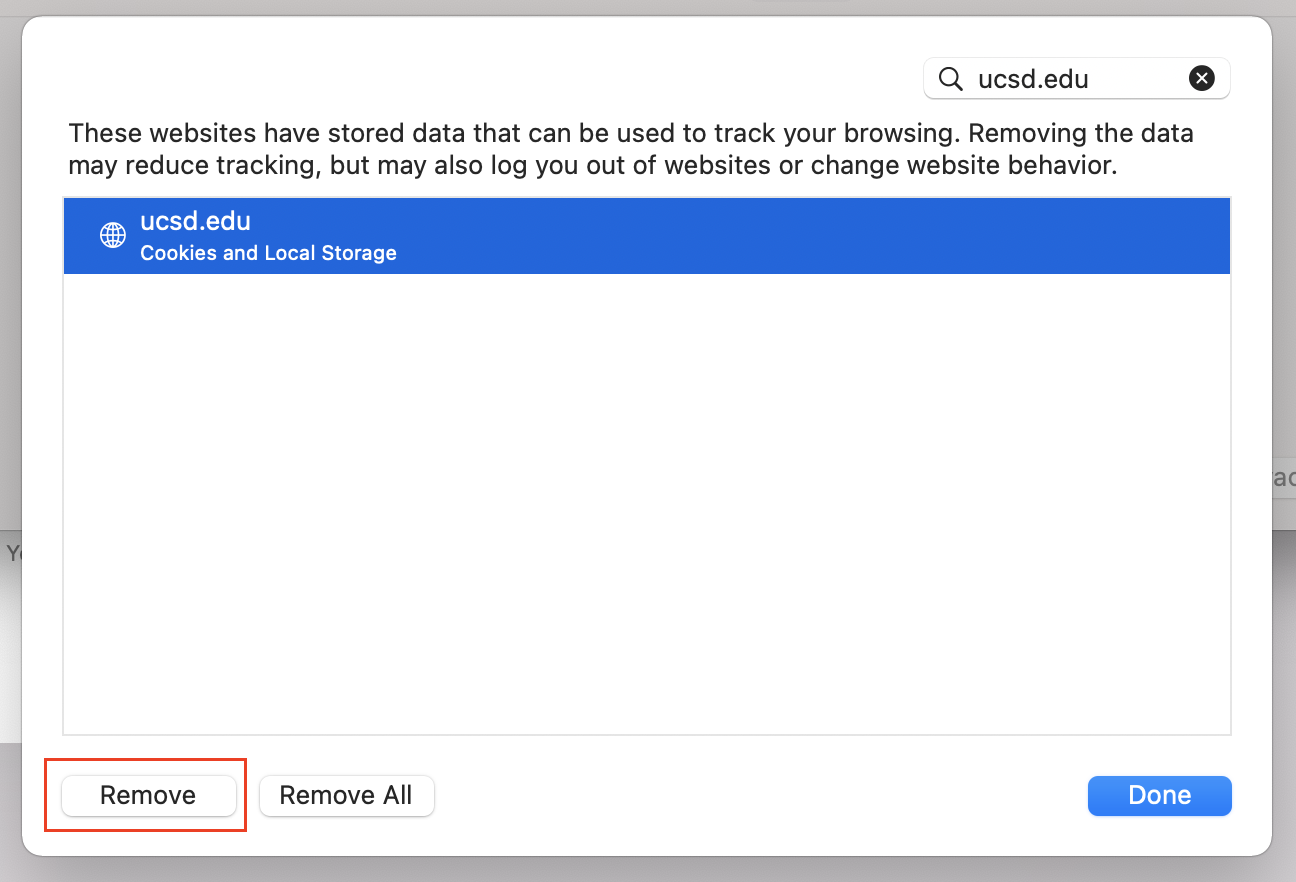The image size is (1296, 882).
Task: Click the website data icon in the selected row
Action: tap(112, 235)
